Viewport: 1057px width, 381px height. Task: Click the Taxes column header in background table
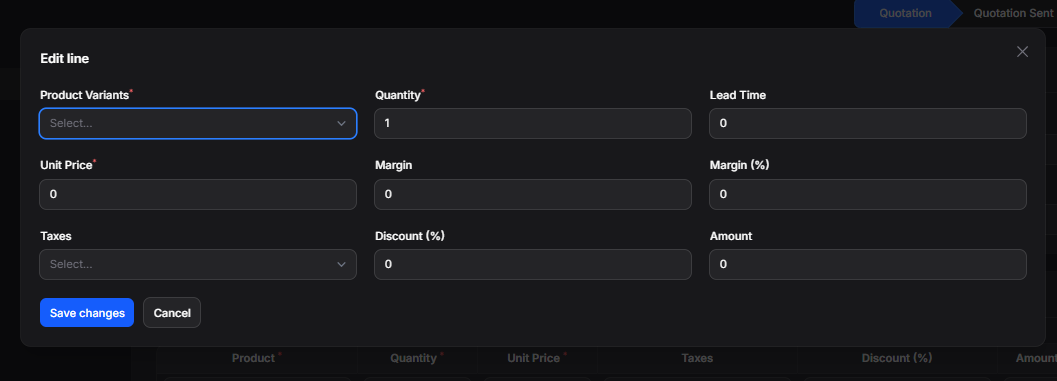coord(697,358)
